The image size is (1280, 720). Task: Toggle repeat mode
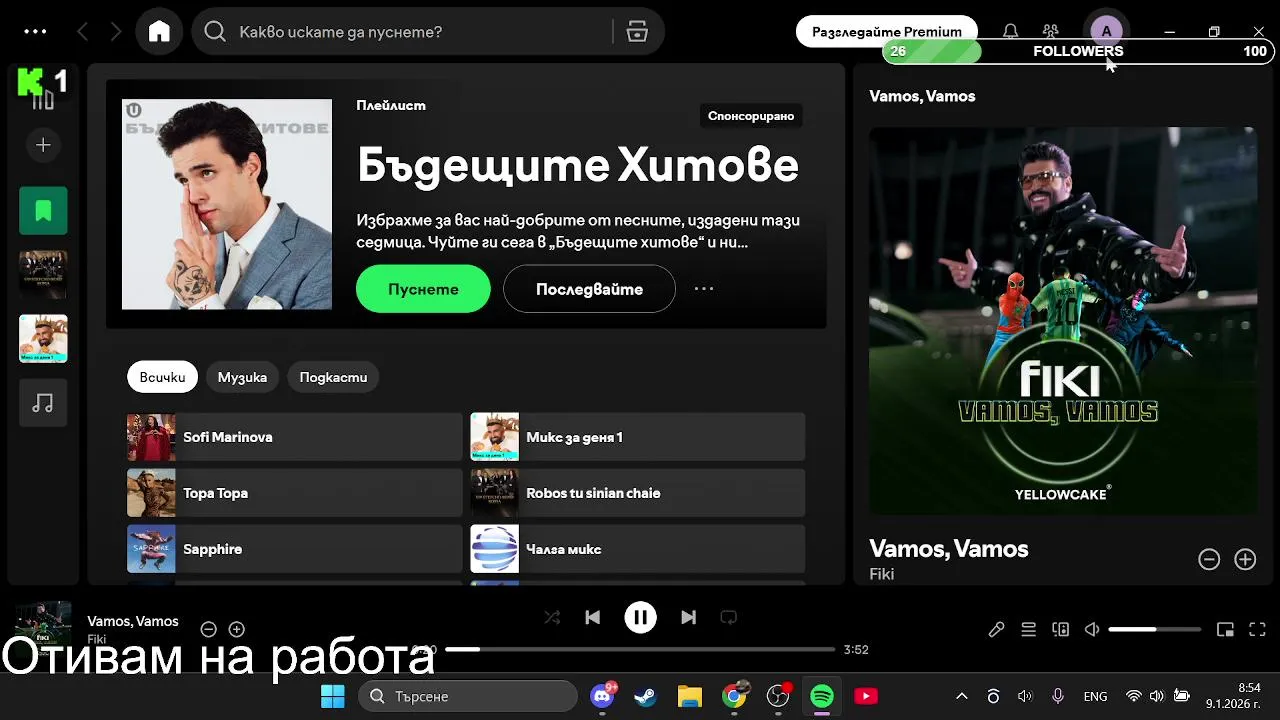(728, 617)
